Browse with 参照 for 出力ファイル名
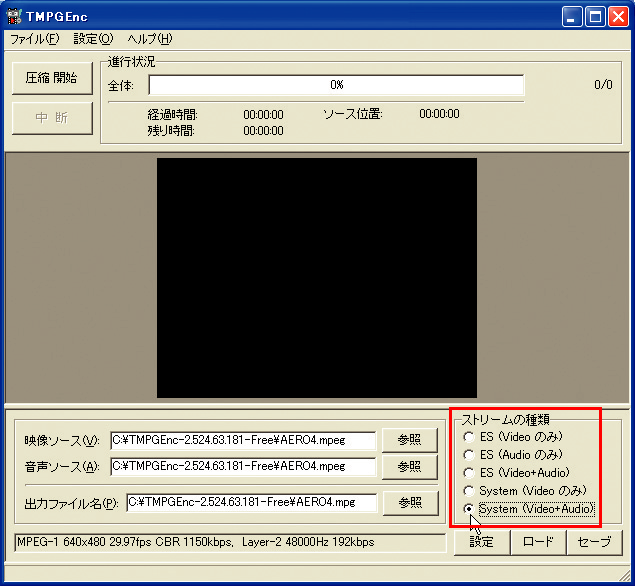635x586 pixels. point(411,503)
